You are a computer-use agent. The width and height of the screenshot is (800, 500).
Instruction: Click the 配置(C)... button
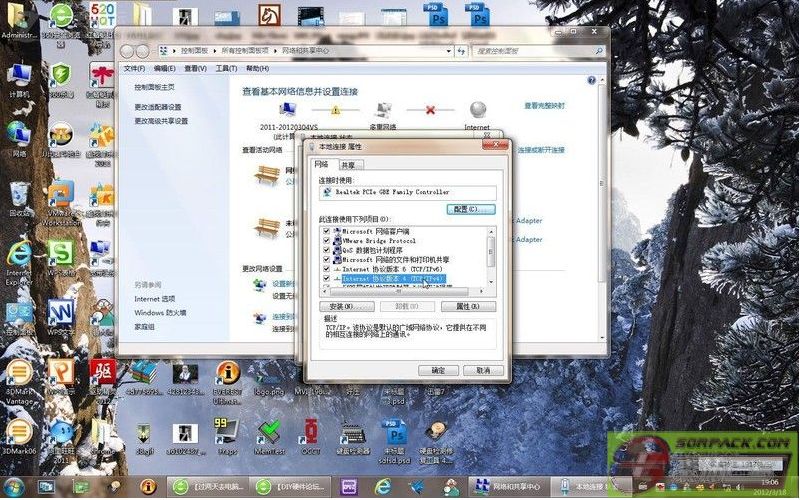(469, 209)
